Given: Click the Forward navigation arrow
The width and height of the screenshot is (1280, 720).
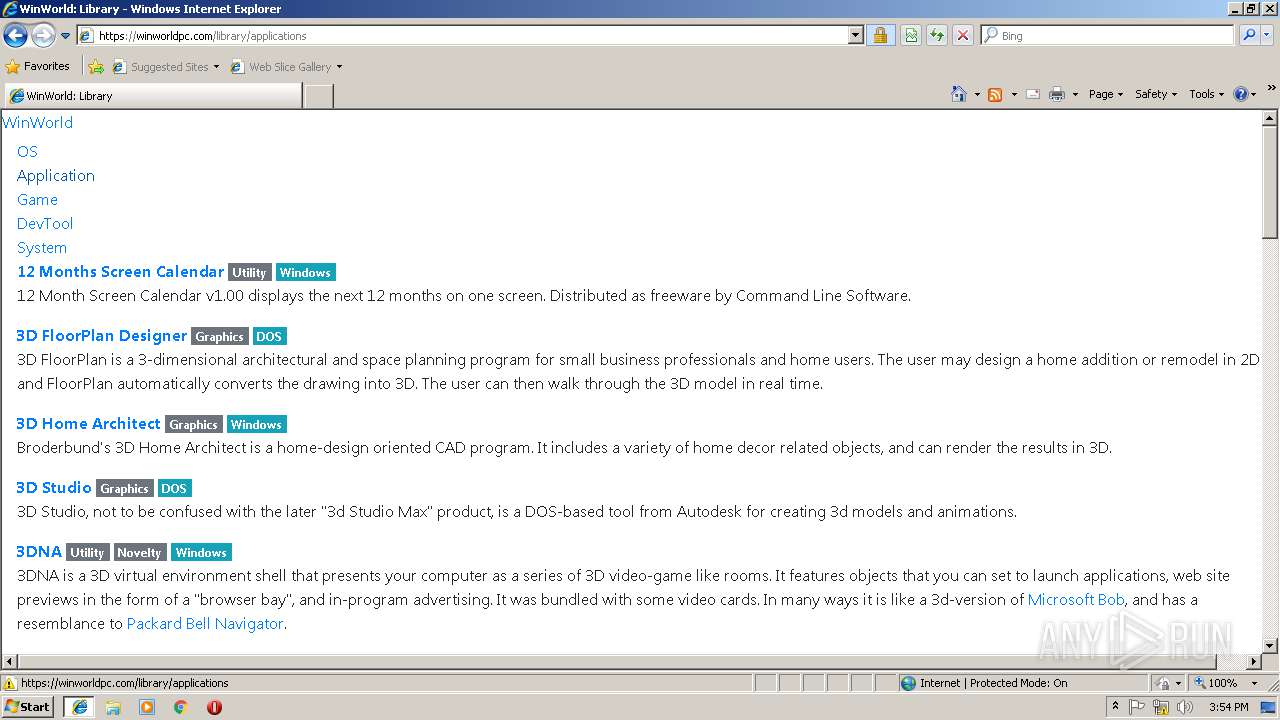Looking at the screenshot, I should [x=43, y=36].
